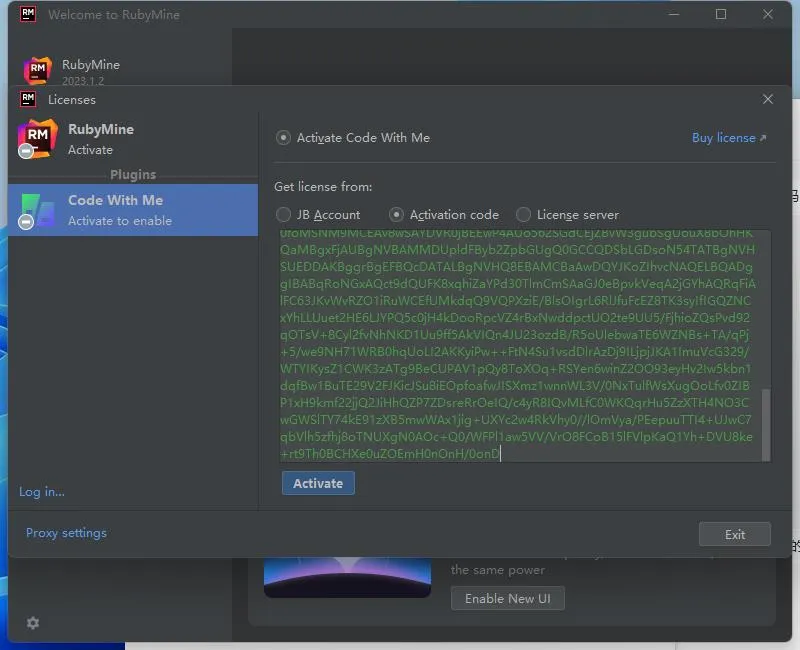800x650 pixels.
Task: Click the activation code scrollbar thumb
Action: [766, 425]
